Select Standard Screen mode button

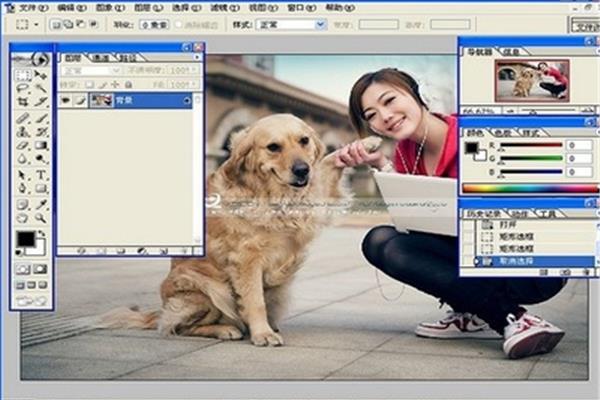[20, 285]
